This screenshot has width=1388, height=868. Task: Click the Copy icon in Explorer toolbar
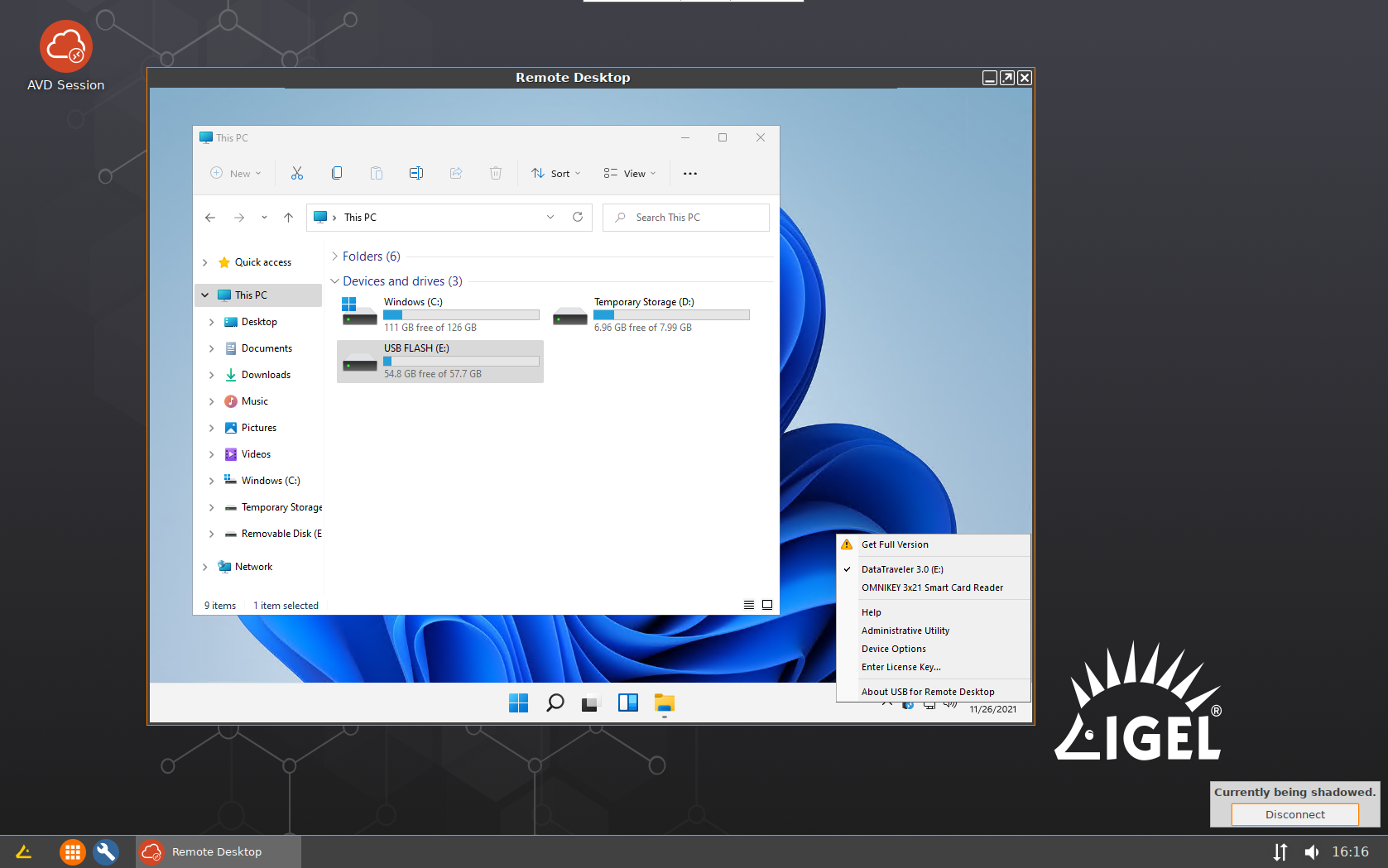[x=337, y=173]
